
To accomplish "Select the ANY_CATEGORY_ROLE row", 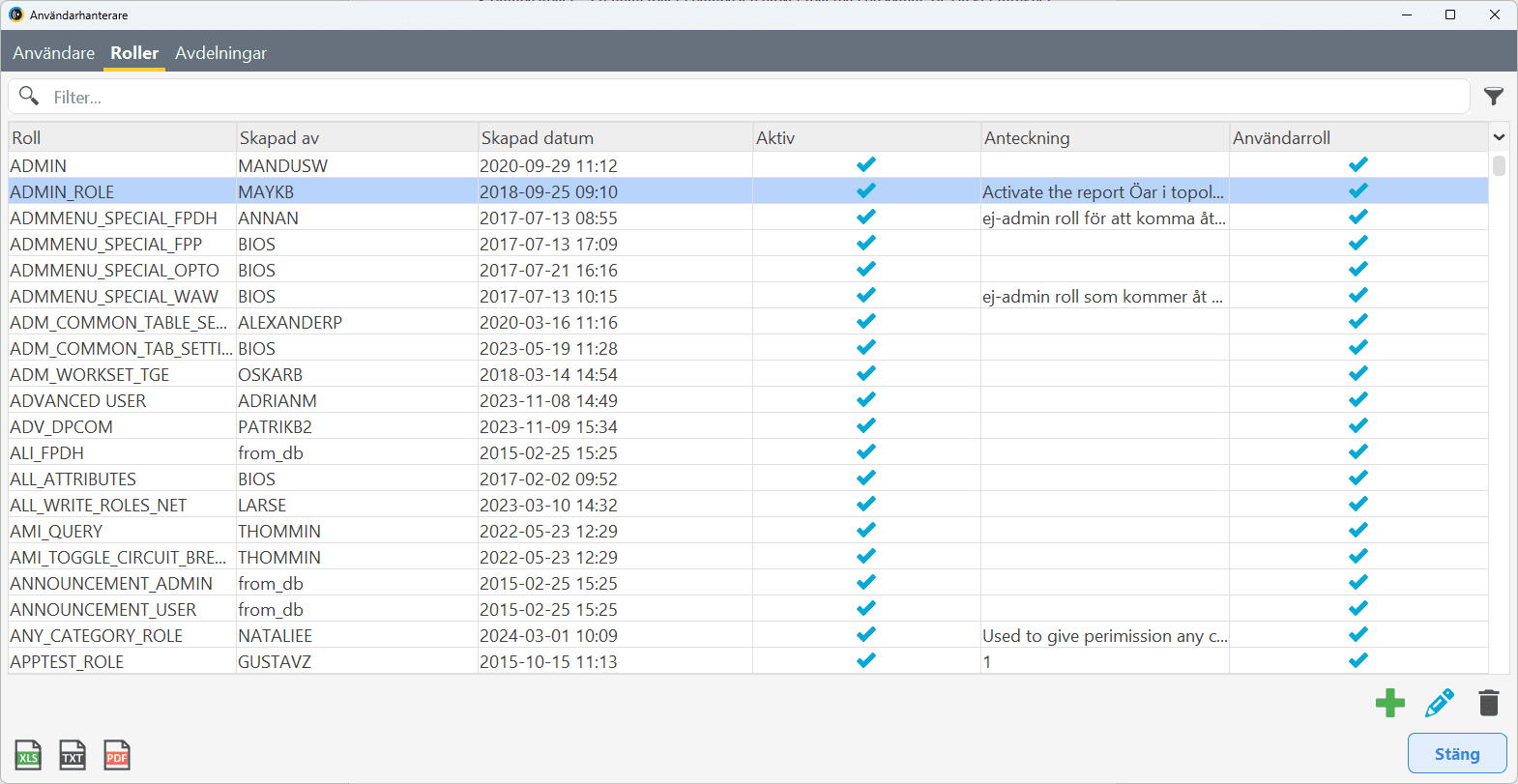I will point(97,635).
